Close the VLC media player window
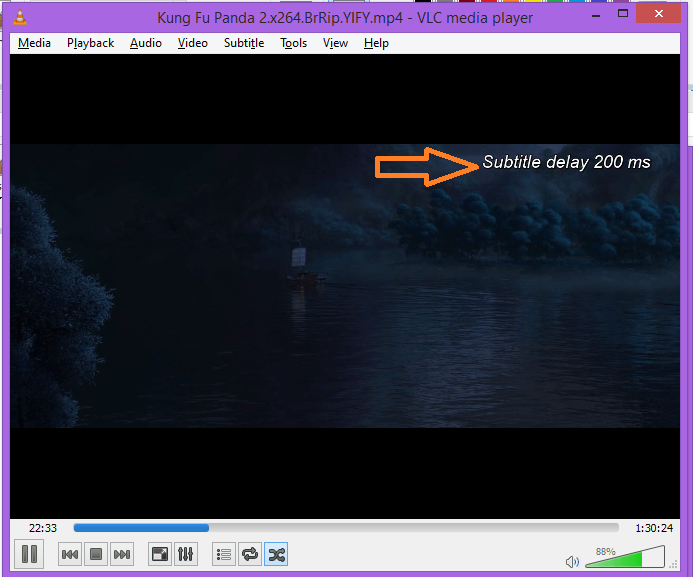The height and width of the screenshot is (577, 693). [x=659, y=14]
